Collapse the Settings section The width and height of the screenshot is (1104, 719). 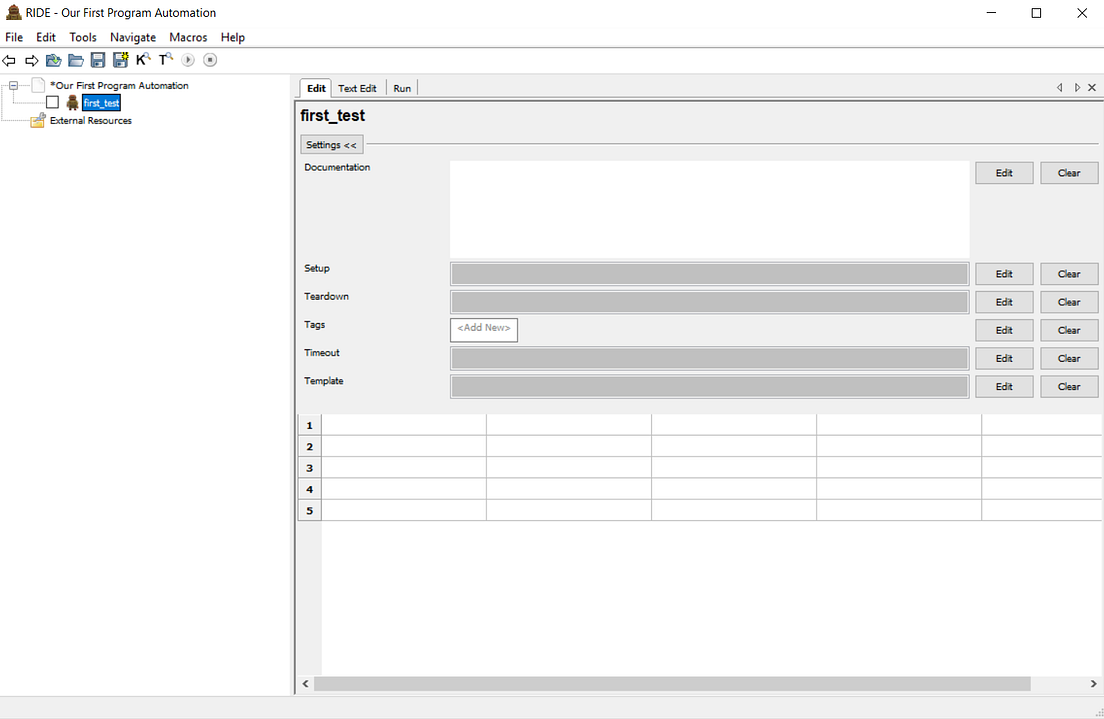pos(330,144)
